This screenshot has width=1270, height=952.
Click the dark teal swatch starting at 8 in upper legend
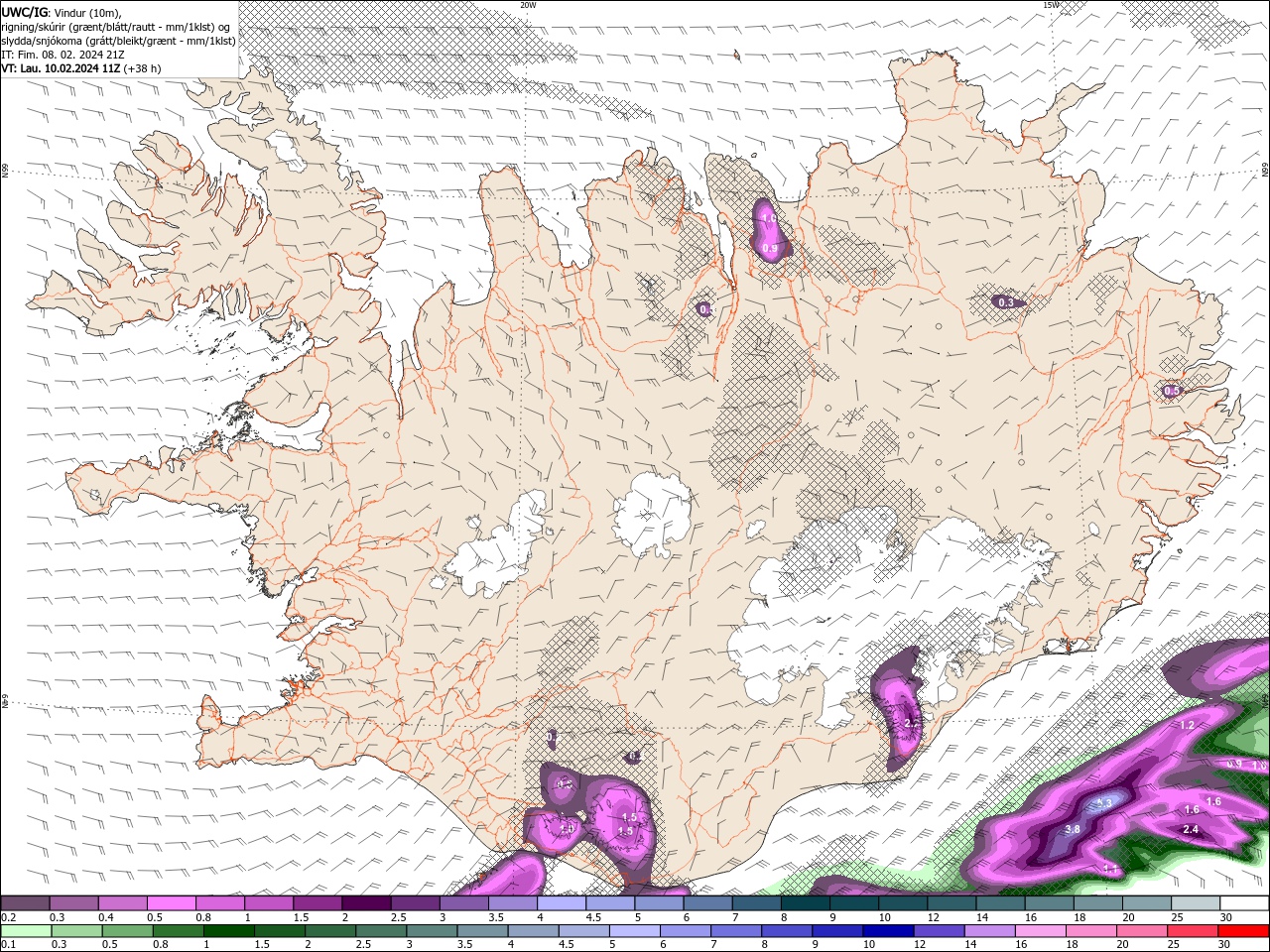pos(806,903)
